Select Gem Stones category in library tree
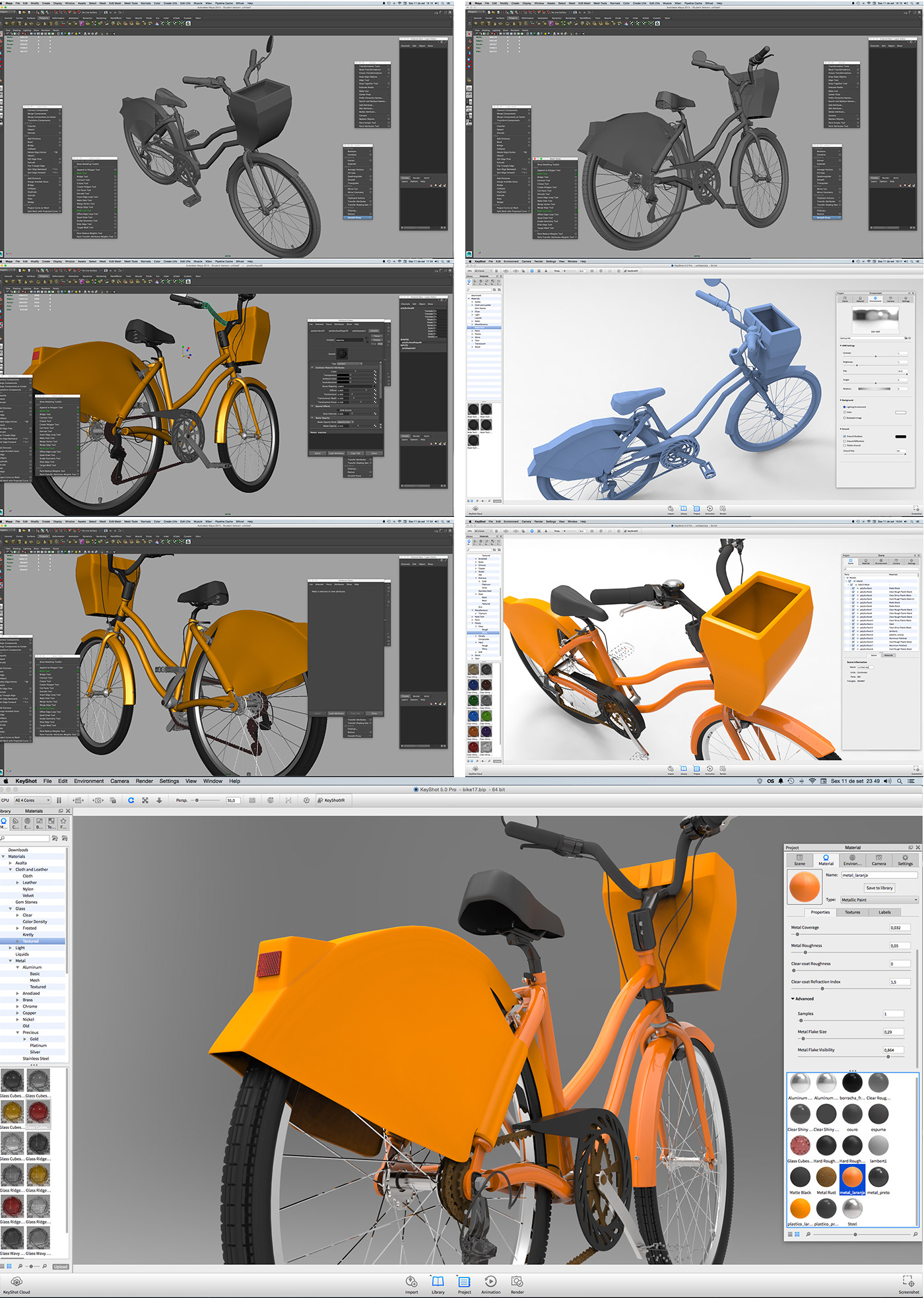924x1298 pixels. 26,902
